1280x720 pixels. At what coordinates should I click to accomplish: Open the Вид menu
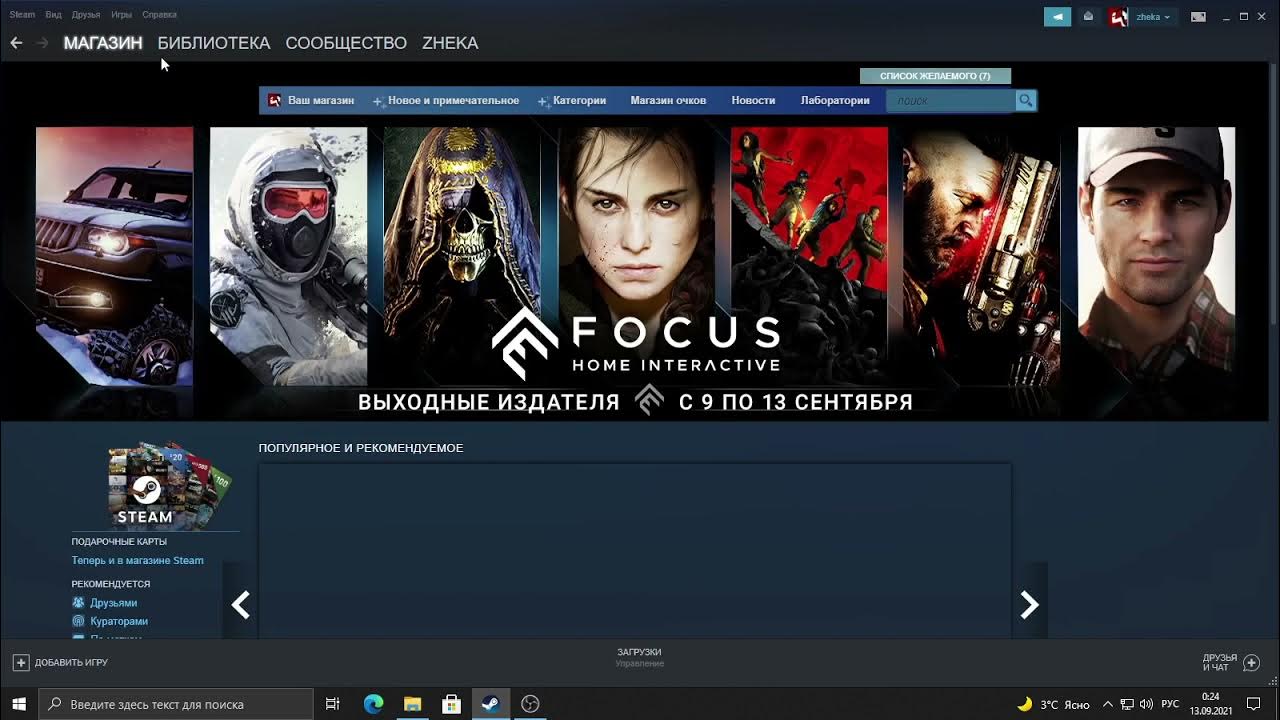(53, 15)
